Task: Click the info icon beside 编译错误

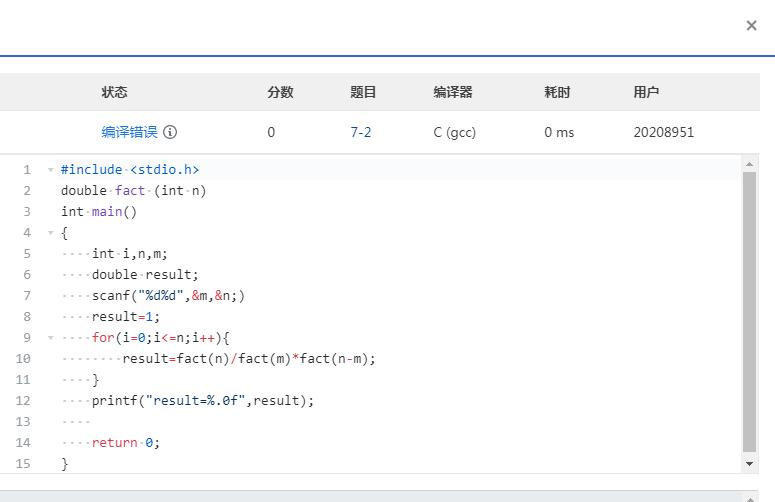Action: tap(170, 132)
